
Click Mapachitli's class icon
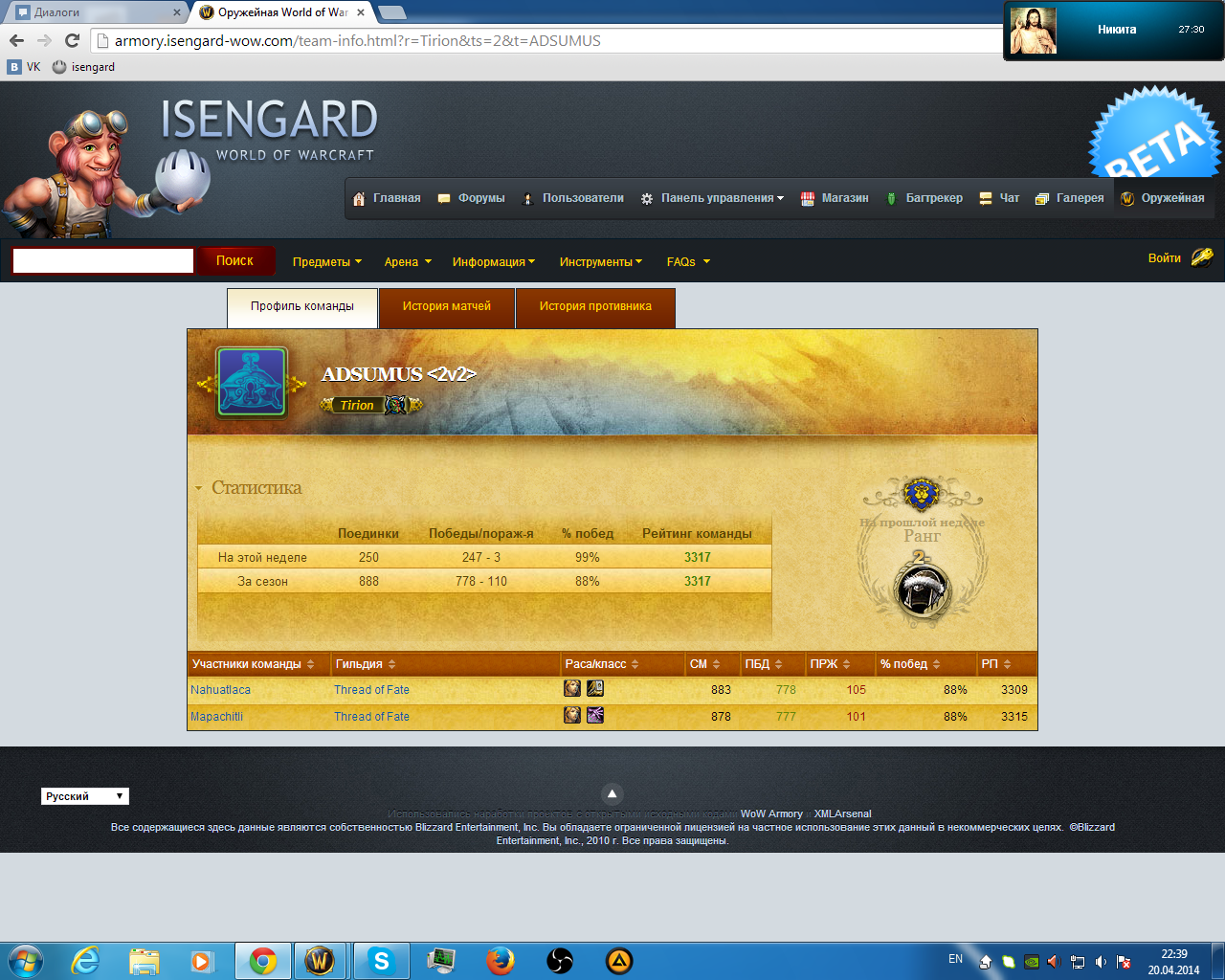[595, 715]
